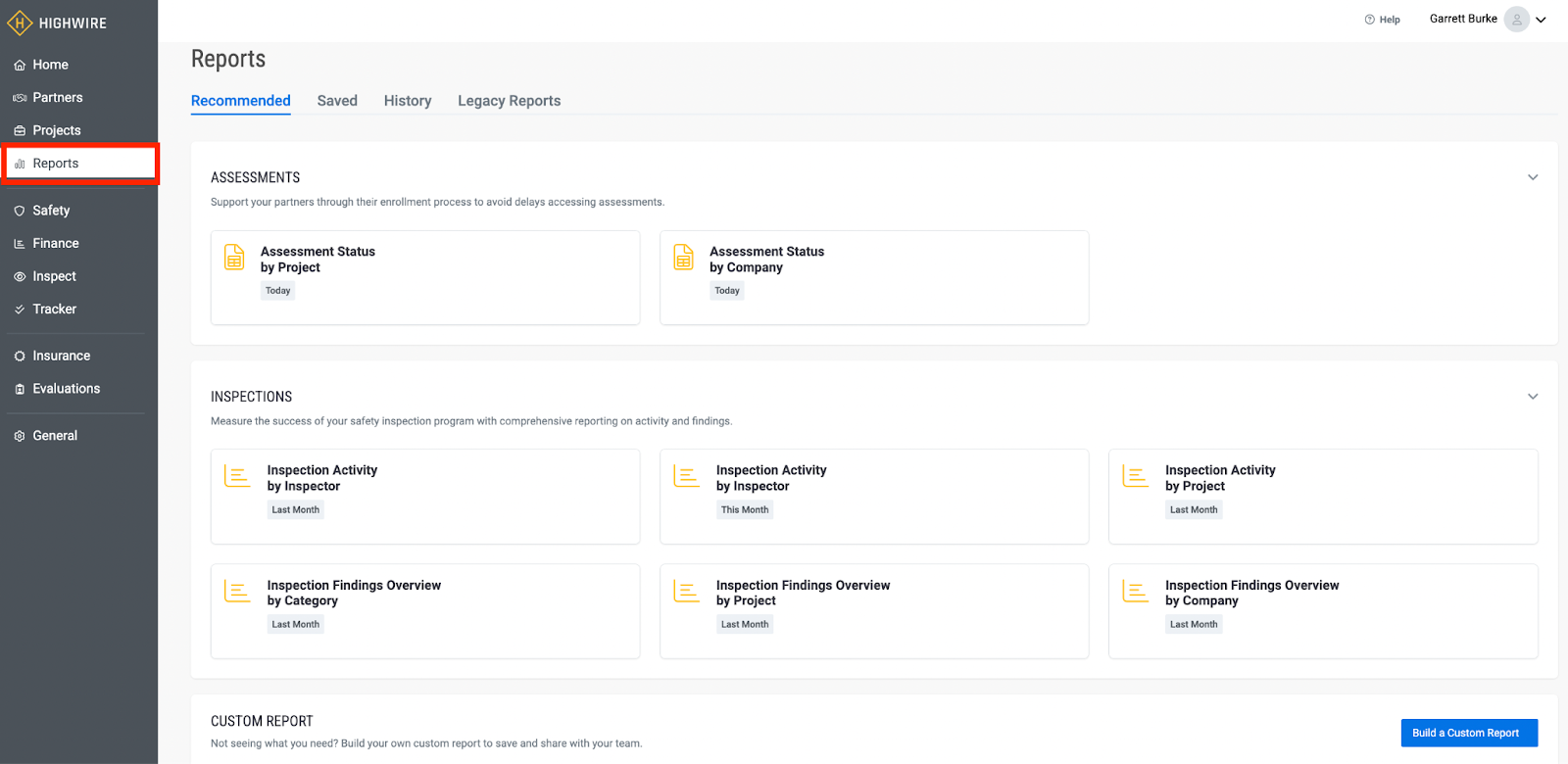1568x764 pixels.
Task: Click the Tracker checkmark icon
Action: (x=20, y=310)
